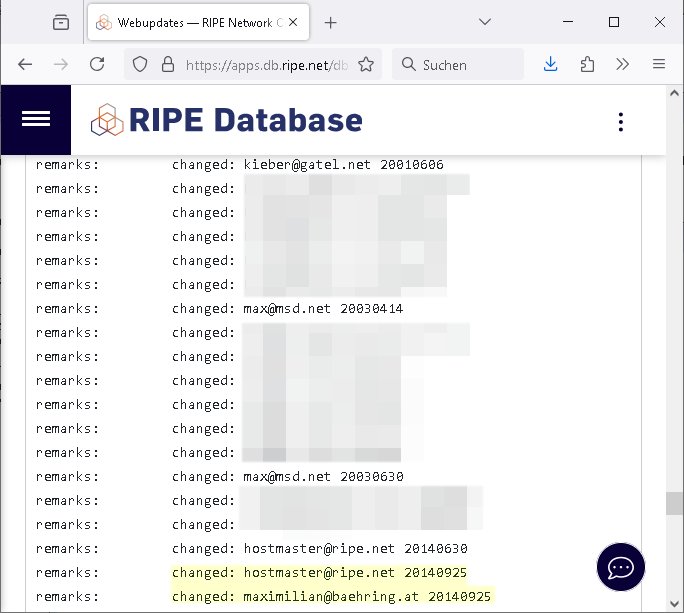
Task: Click the RIPE Database title text
Action: pyautogui.click(x=246, y=120)
